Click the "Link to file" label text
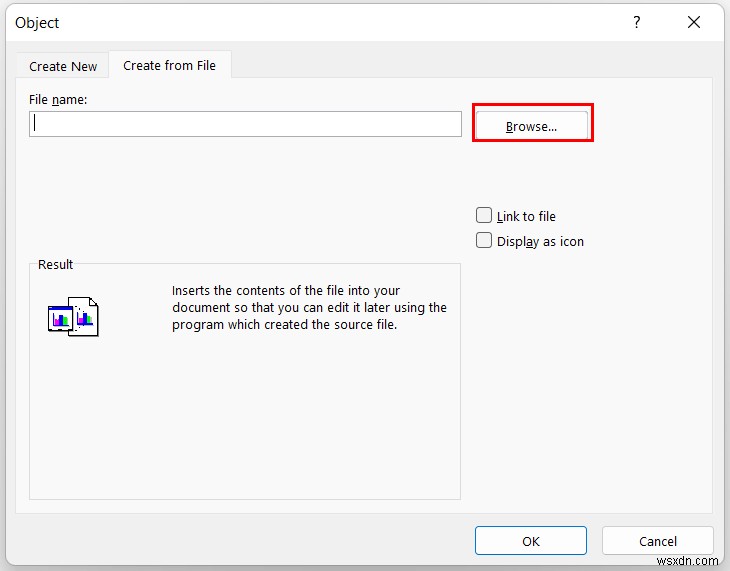Screen dimensions: 730x571 click(x=526, y=216)
